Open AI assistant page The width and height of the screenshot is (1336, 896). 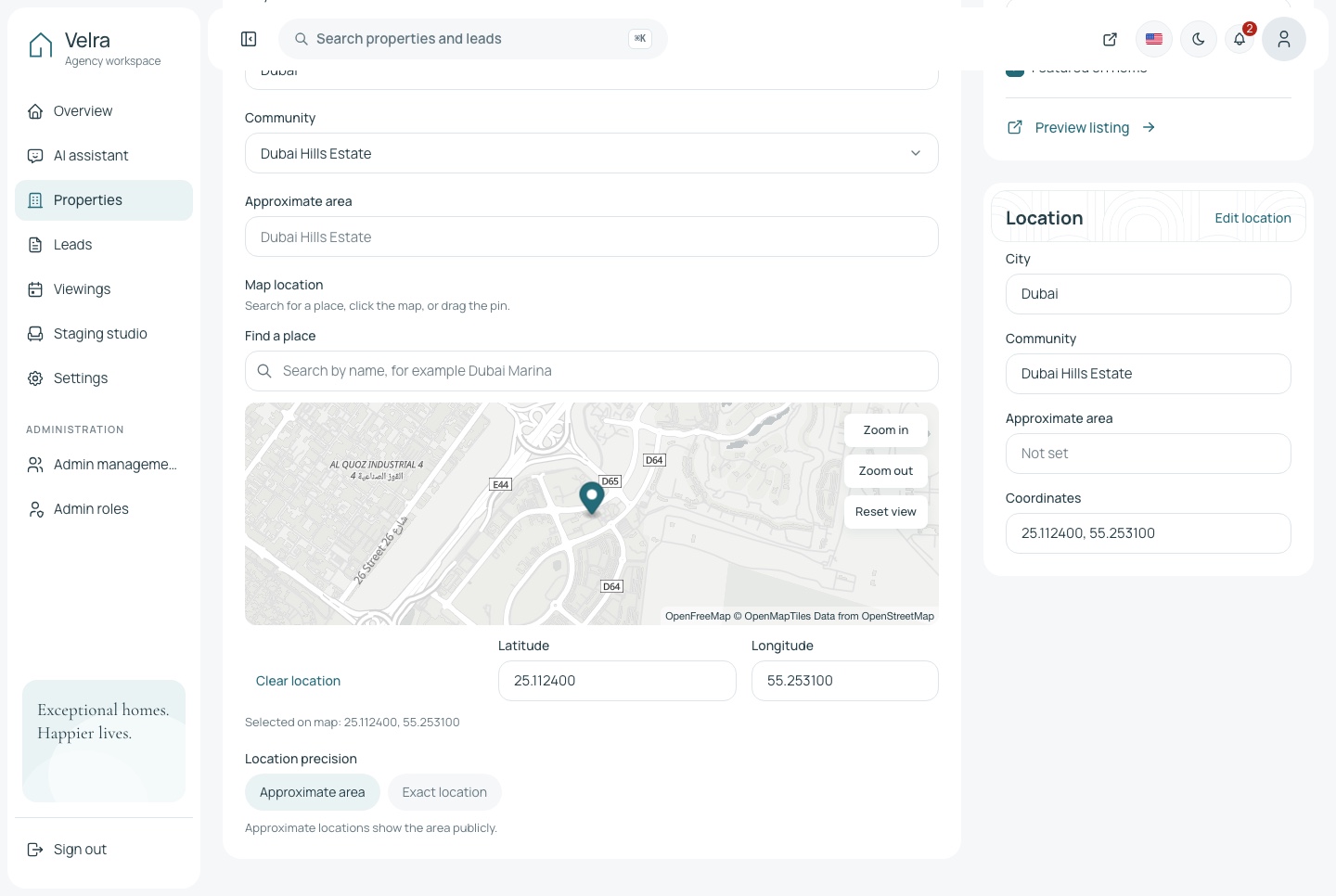click(x=104, y=156)
